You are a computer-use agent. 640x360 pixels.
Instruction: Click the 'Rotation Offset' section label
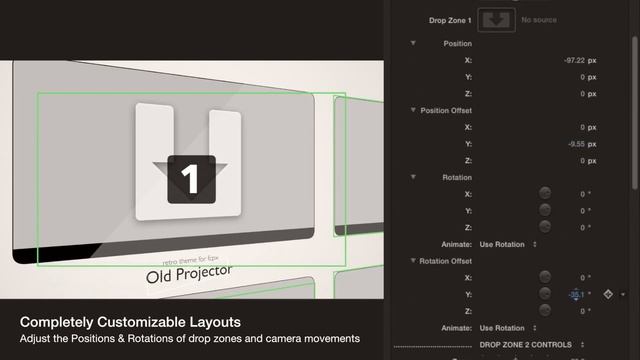tap(445, 261)
